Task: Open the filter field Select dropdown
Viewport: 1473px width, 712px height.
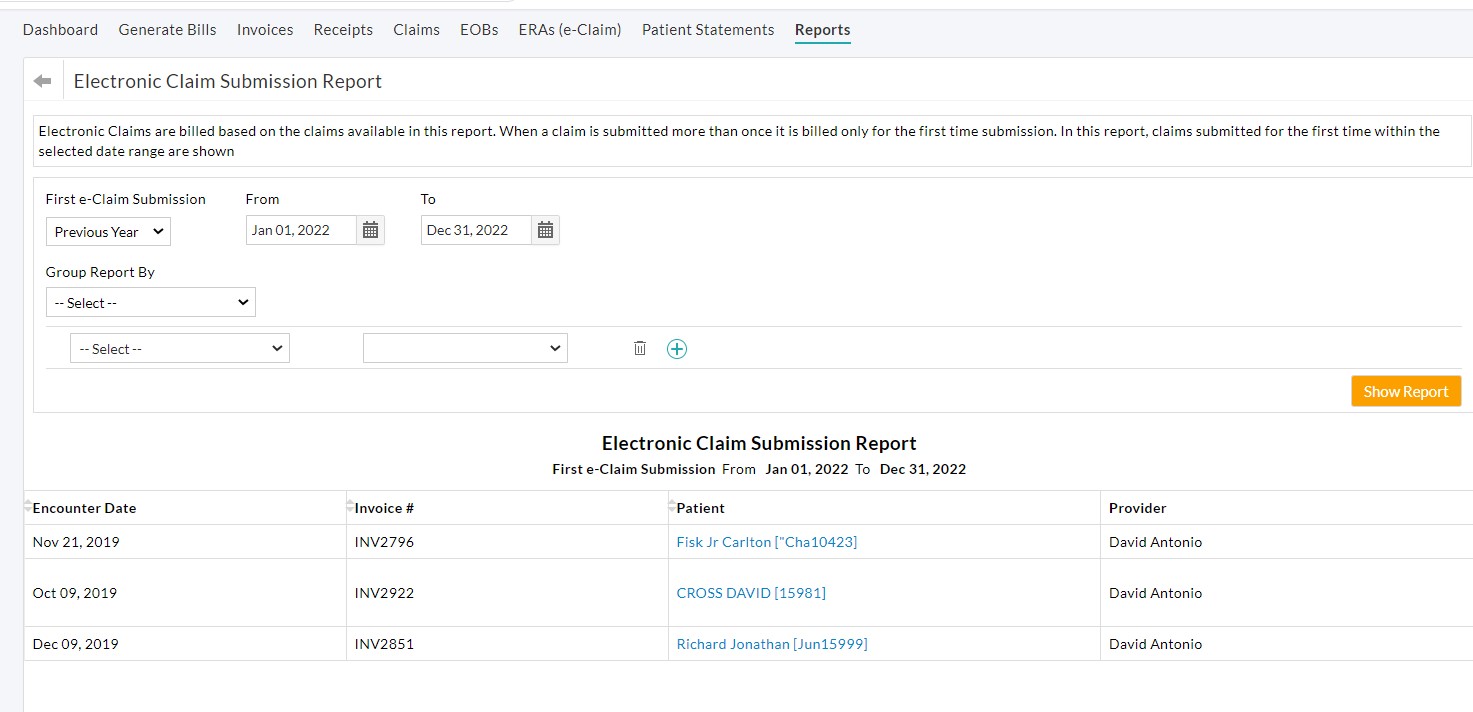Action: pyautogui.click(x=179, y=348)
